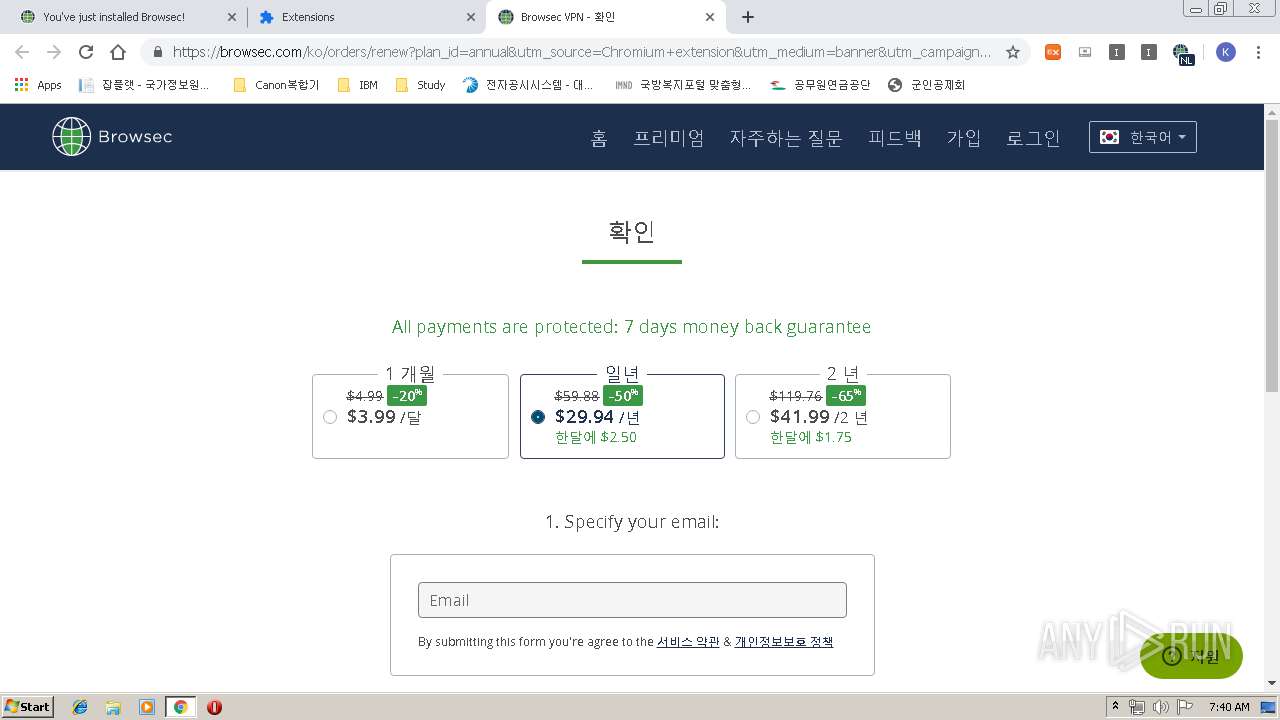
Task: Open the 홈 navigation link
Action: click(x=599, y=138)
